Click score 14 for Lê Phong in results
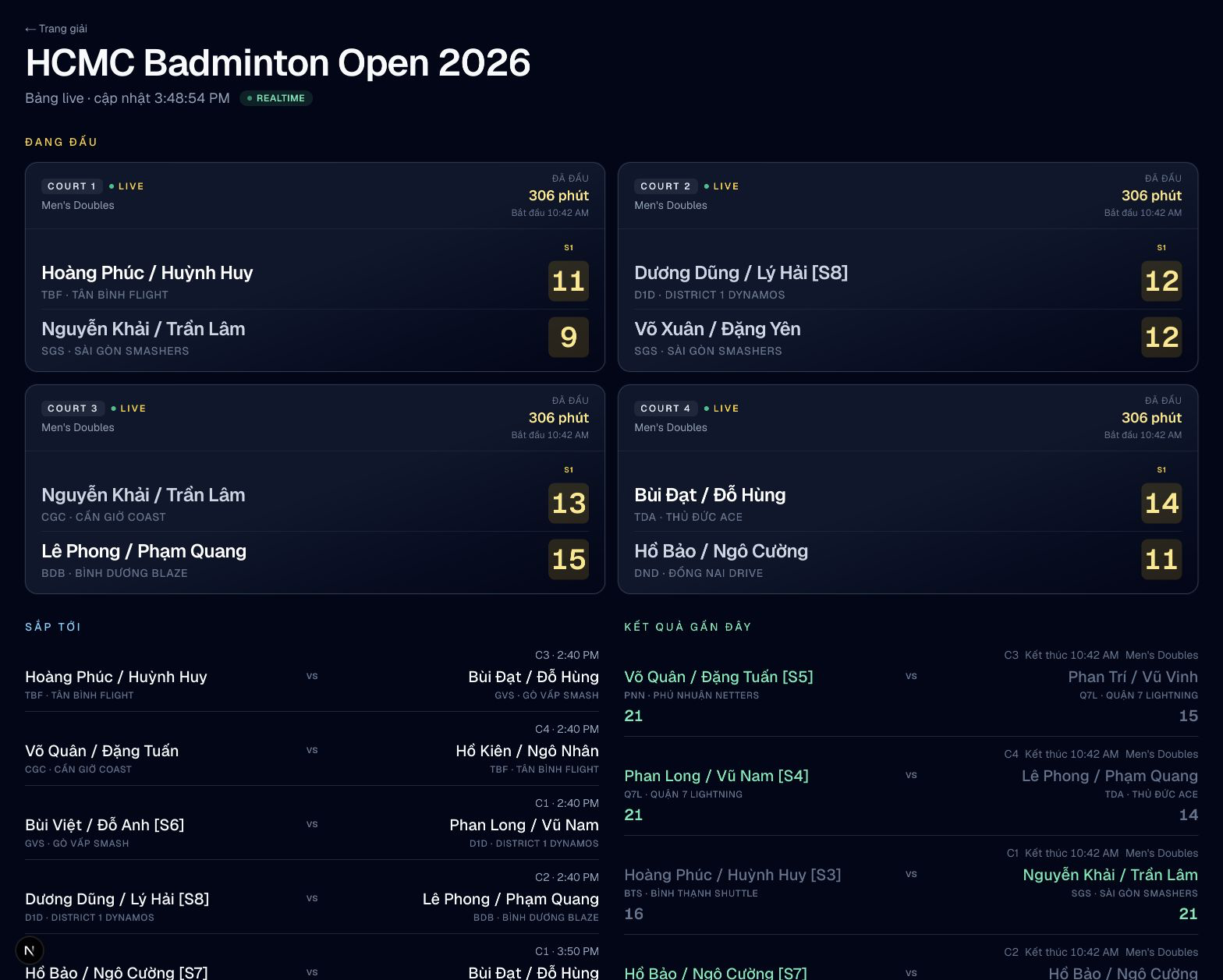 coord(1189,815)
